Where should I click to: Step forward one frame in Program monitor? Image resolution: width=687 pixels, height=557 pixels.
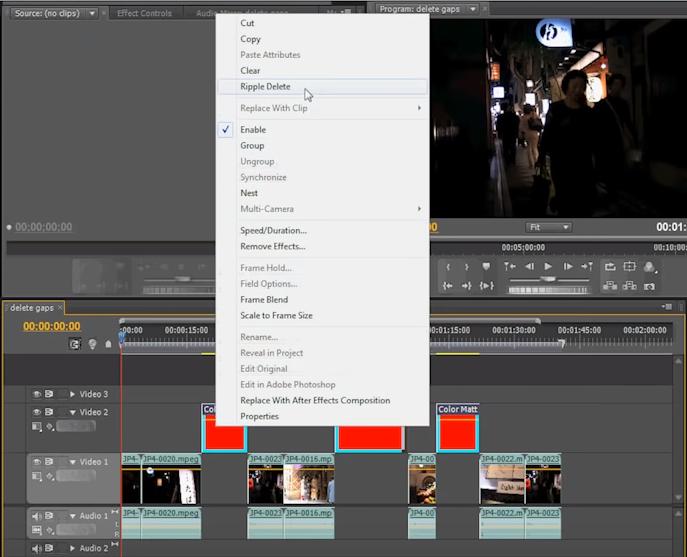(568, 267)
